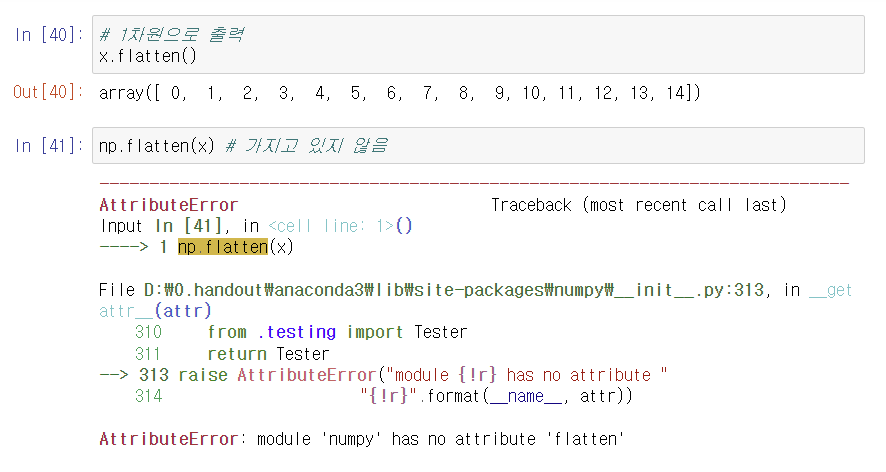The height and width of the screenshot is (472, 886).
Task: Select the Out[40]: prompt label
Action: [48, 92]
